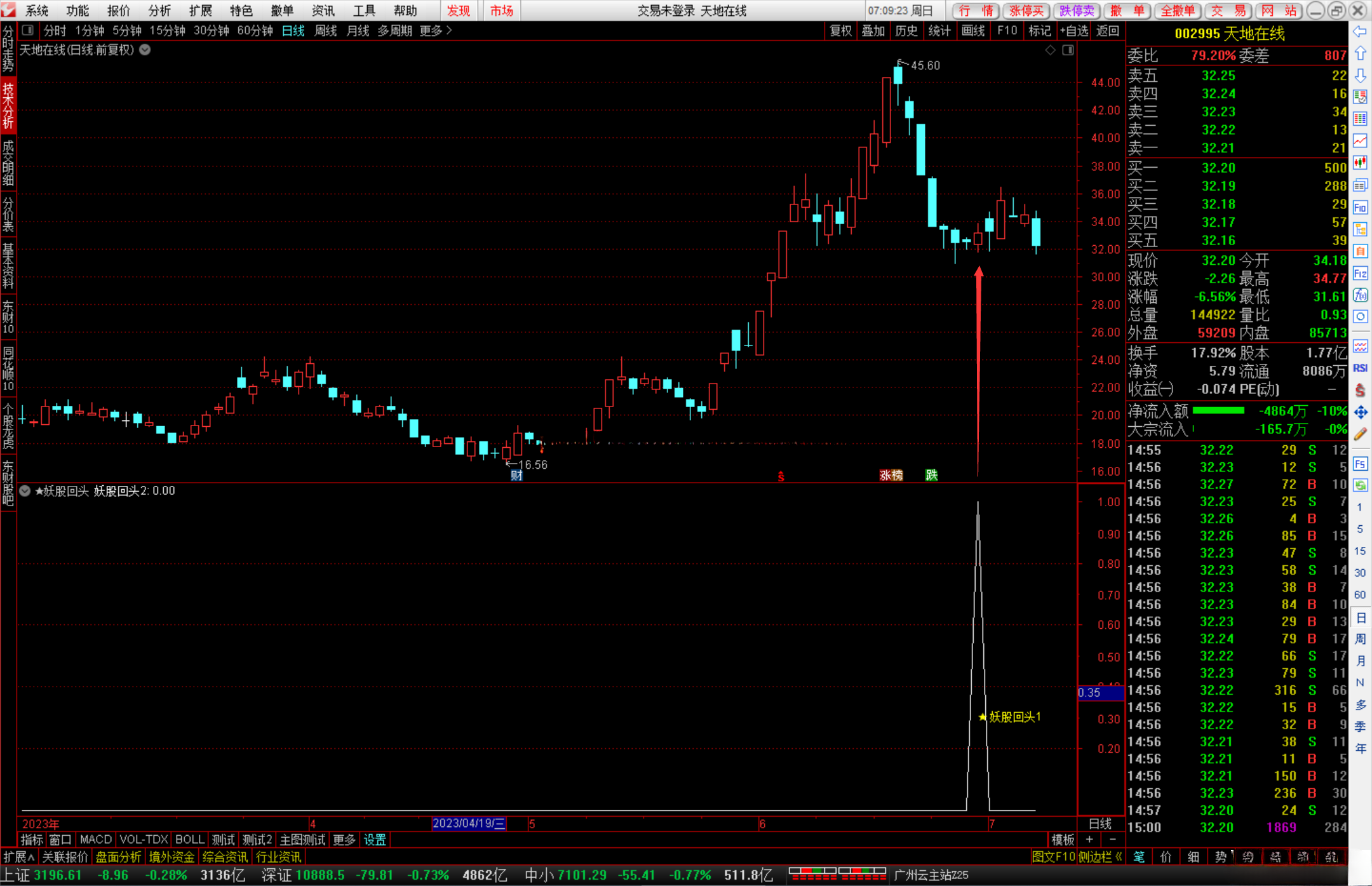Image resolution: width=1372 pixels, height=886 pixels.
Task: Click the pencil drawing tool icon
Action: (1360, 434)
